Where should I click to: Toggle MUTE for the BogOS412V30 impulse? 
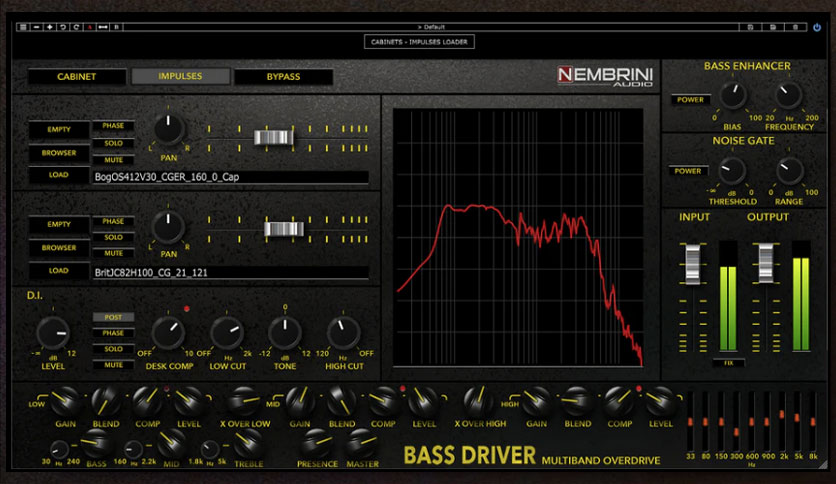click(113, 159)
